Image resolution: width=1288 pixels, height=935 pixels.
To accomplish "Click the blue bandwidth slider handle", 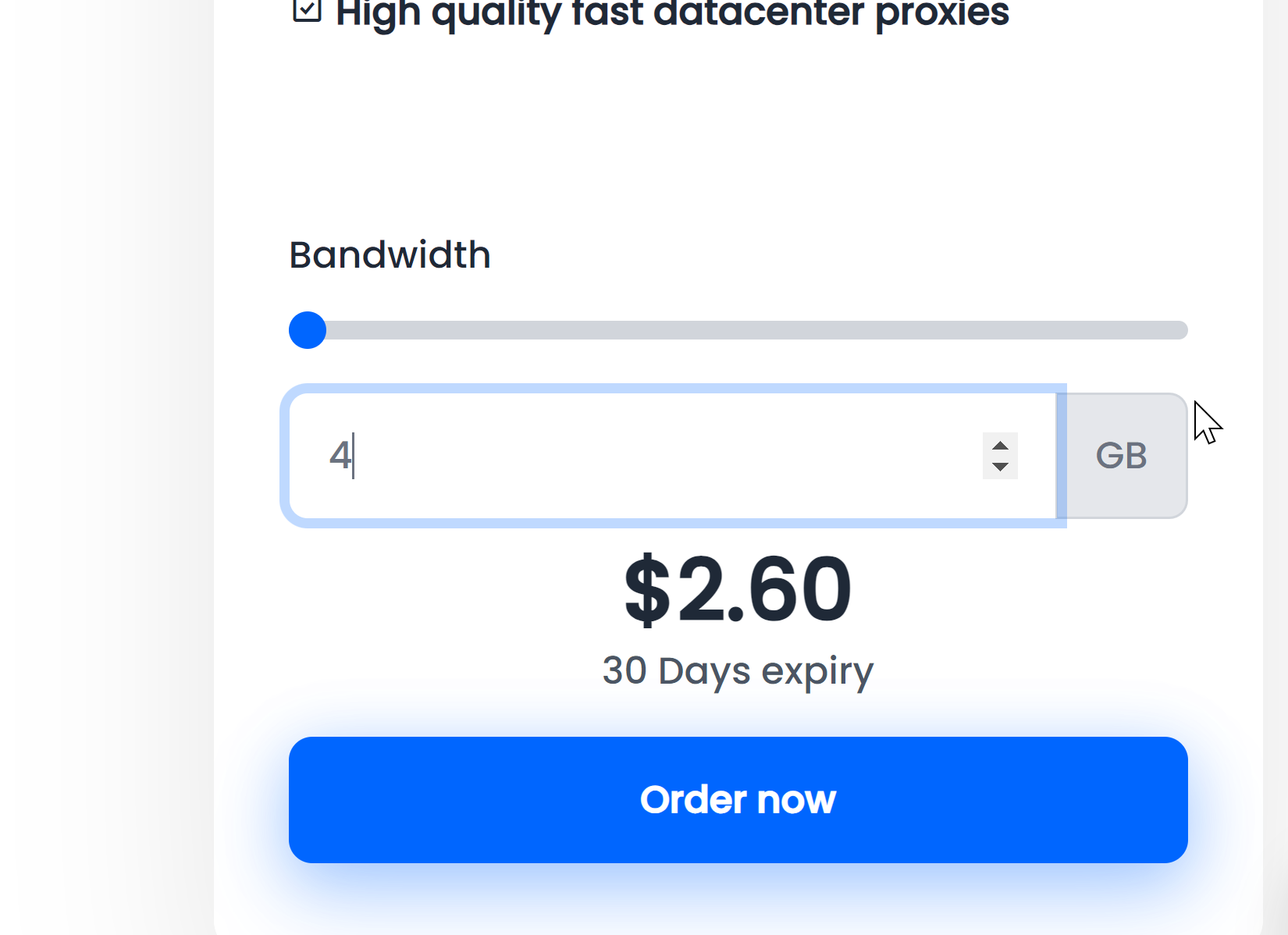I will point(308,330).
